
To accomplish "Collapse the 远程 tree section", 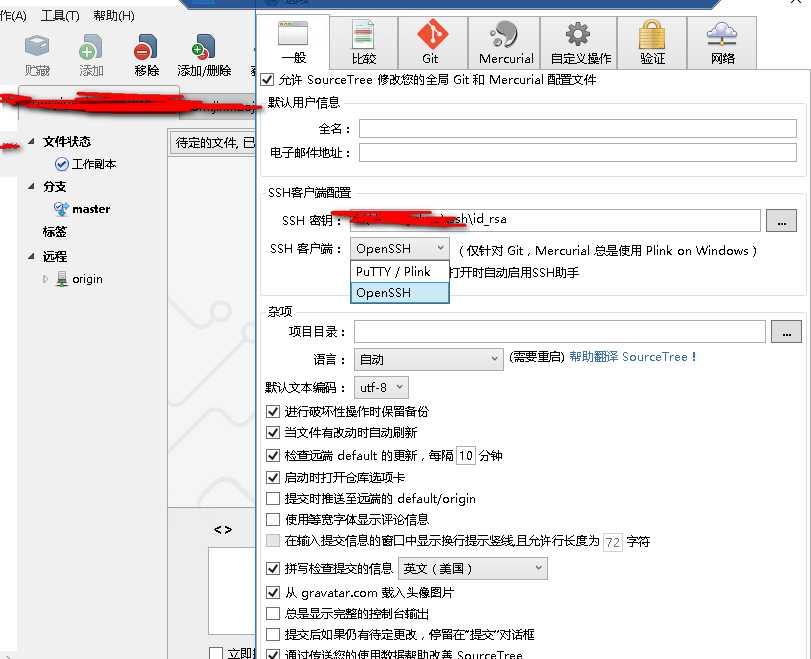I will point(31,256).
